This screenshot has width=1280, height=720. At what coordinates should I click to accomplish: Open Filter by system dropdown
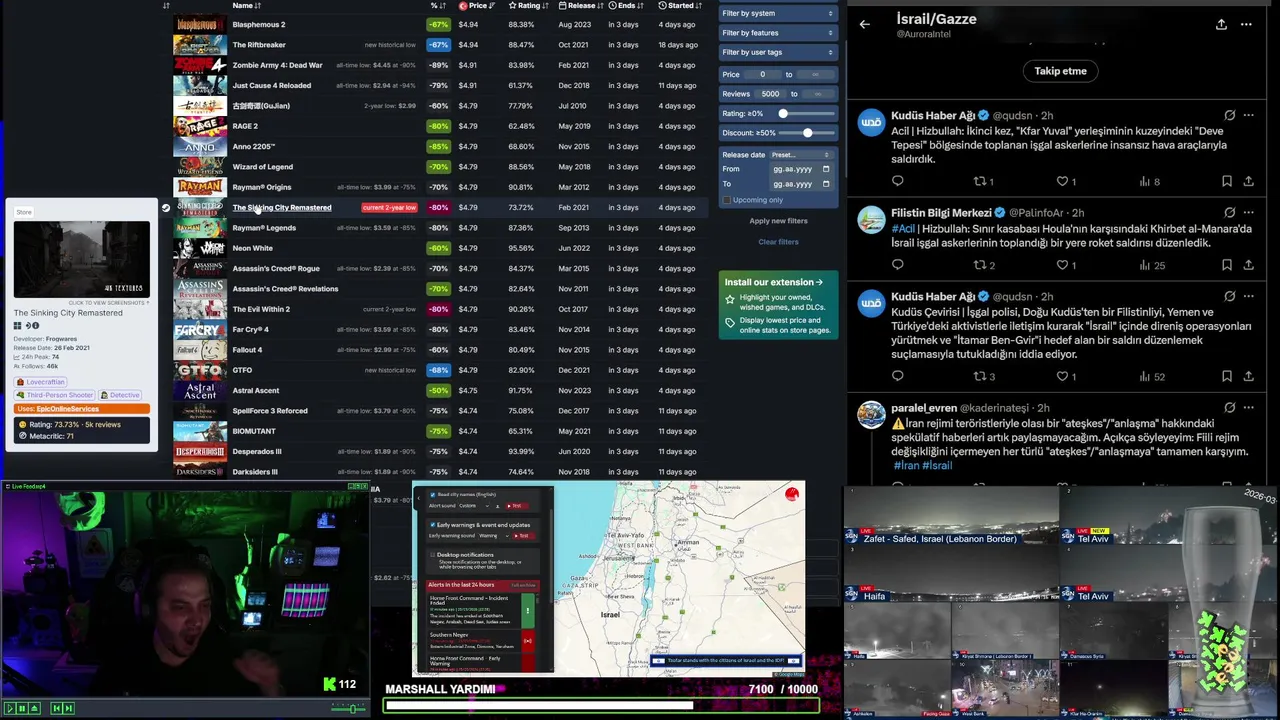[x=778, y=13]
